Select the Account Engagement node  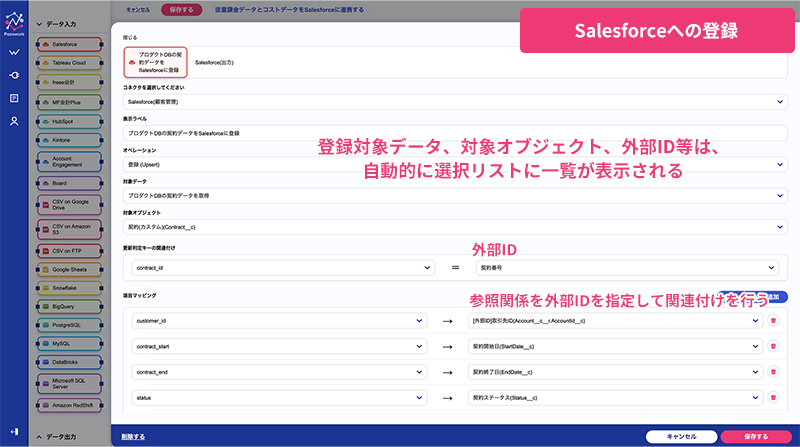[69, 162]
